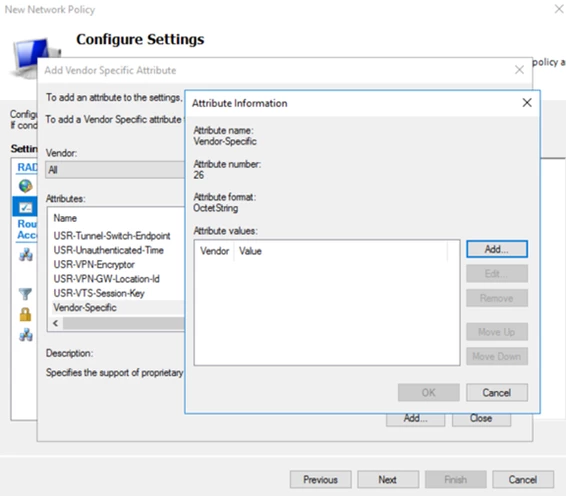Open the Vendor dropdown showing All
Viewport: 566px width, 496px height.
pyautogui.click(x=115, y=170)
